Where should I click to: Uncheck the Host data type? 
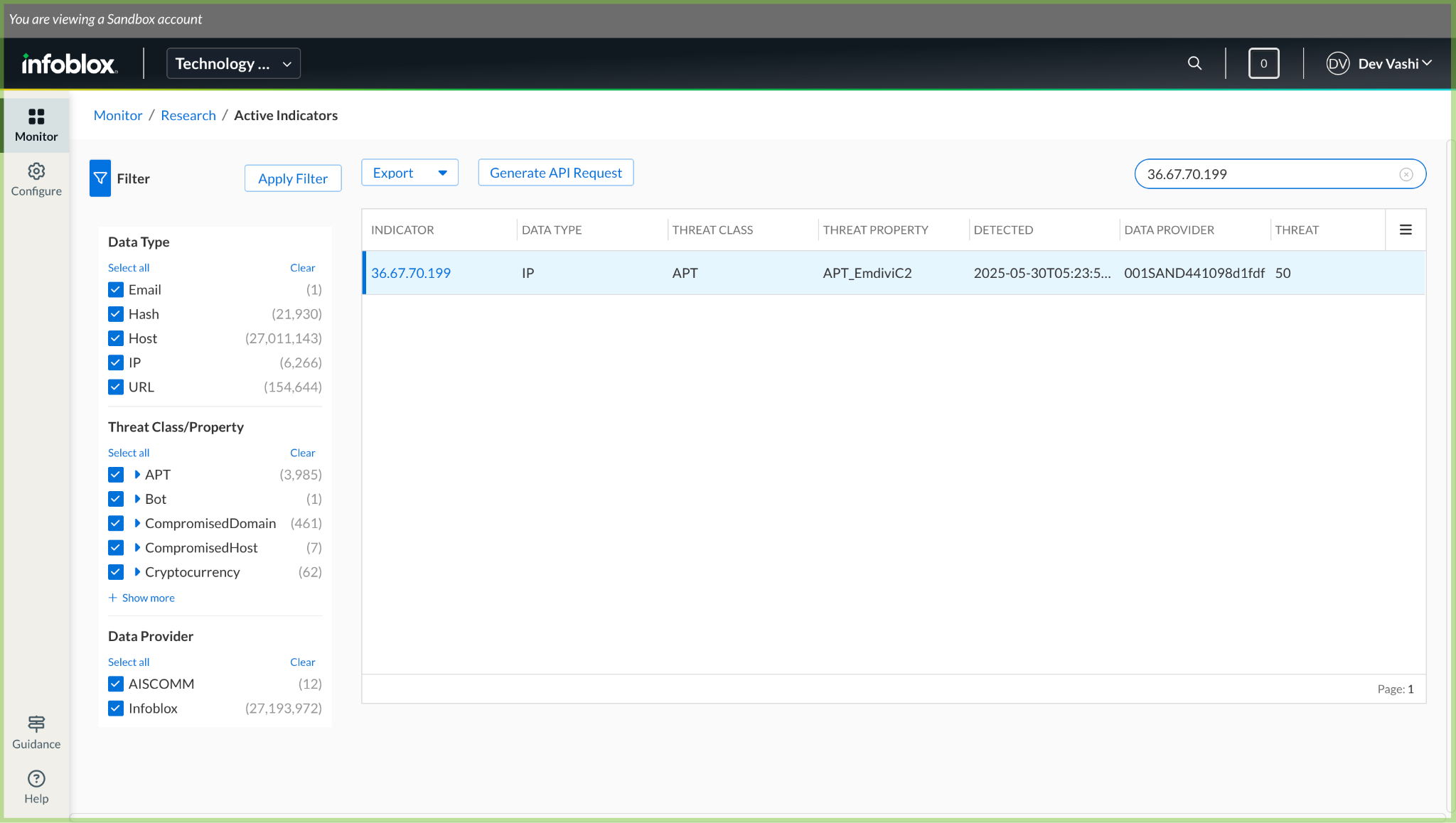pos(116,338)
